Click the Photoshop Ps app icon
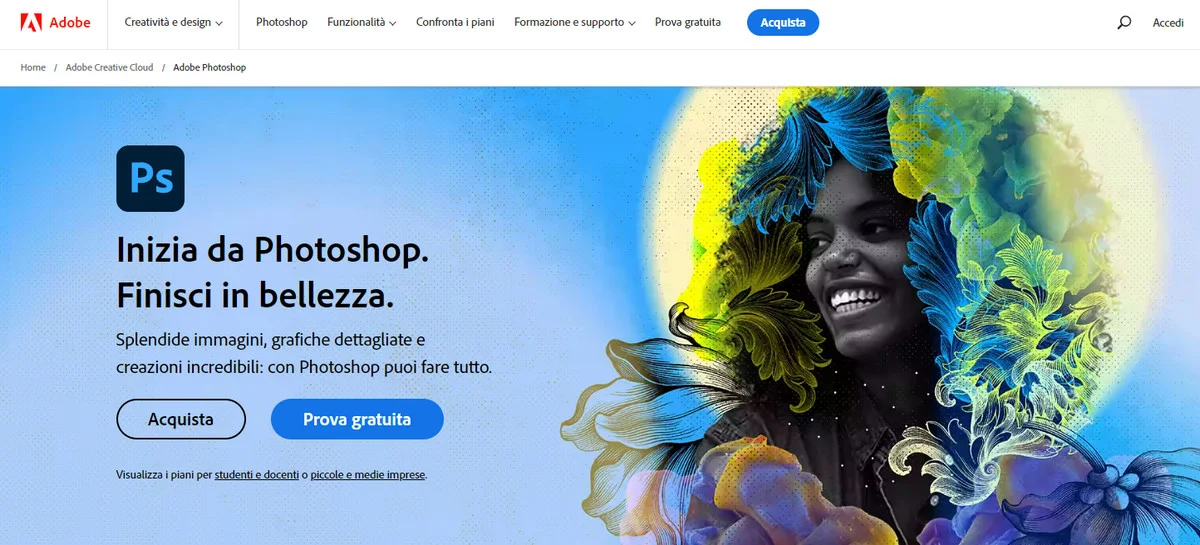The width and height of the screenshot is (1200, 545). [x=151, y=178]
